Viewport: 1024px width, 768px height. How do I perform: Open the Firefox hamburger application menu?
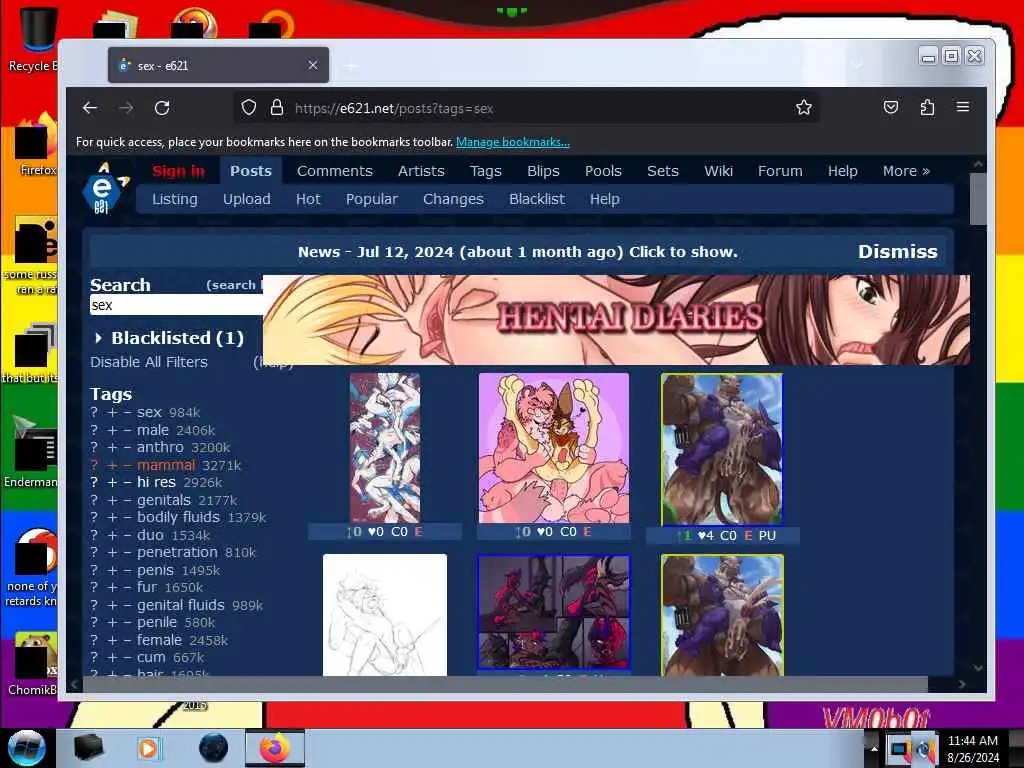coord(963,107)
